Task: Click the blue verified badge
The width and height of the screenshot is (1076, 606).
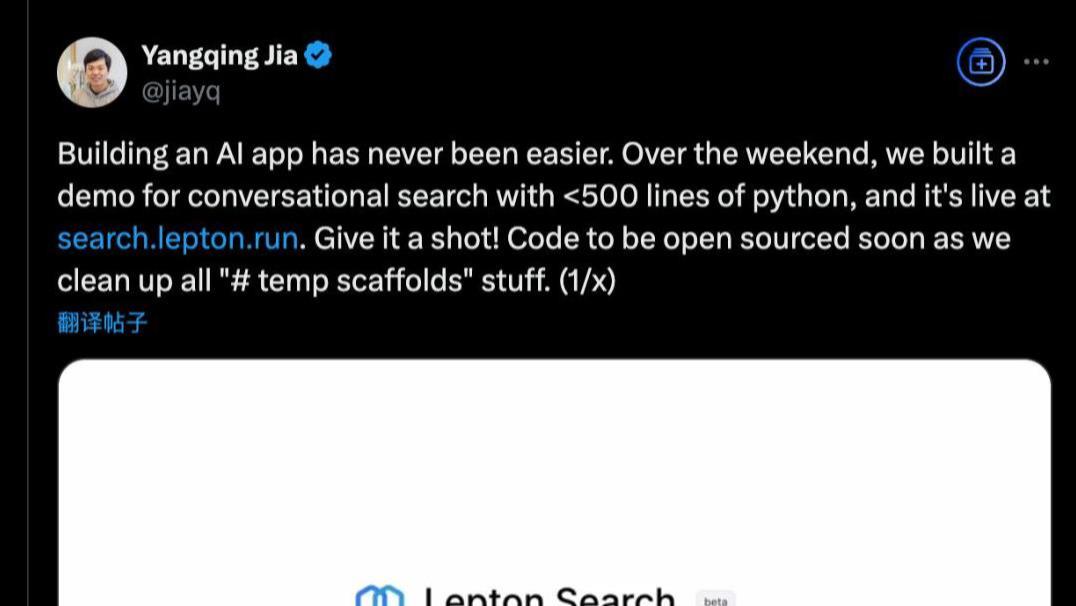Action: tap(318, 55)
